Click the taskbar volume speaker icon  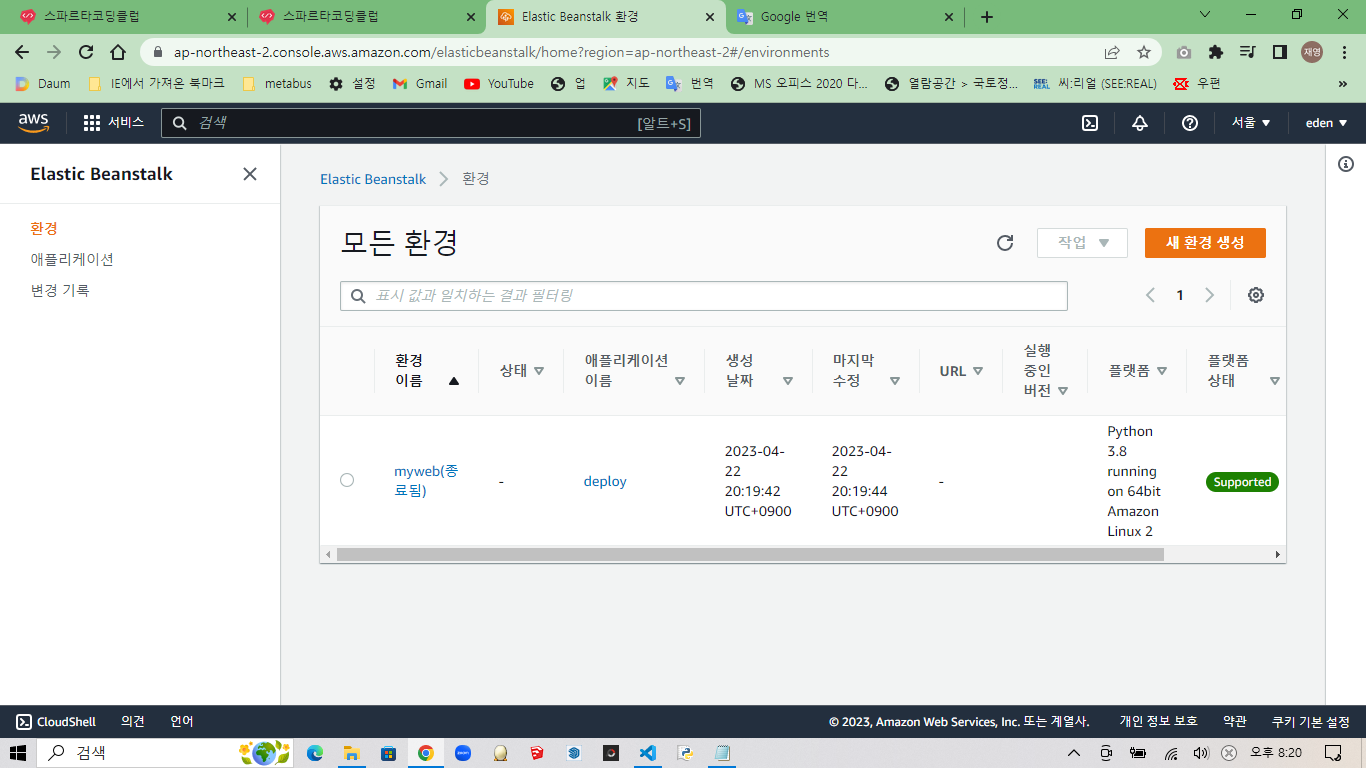pos(1201,753)
